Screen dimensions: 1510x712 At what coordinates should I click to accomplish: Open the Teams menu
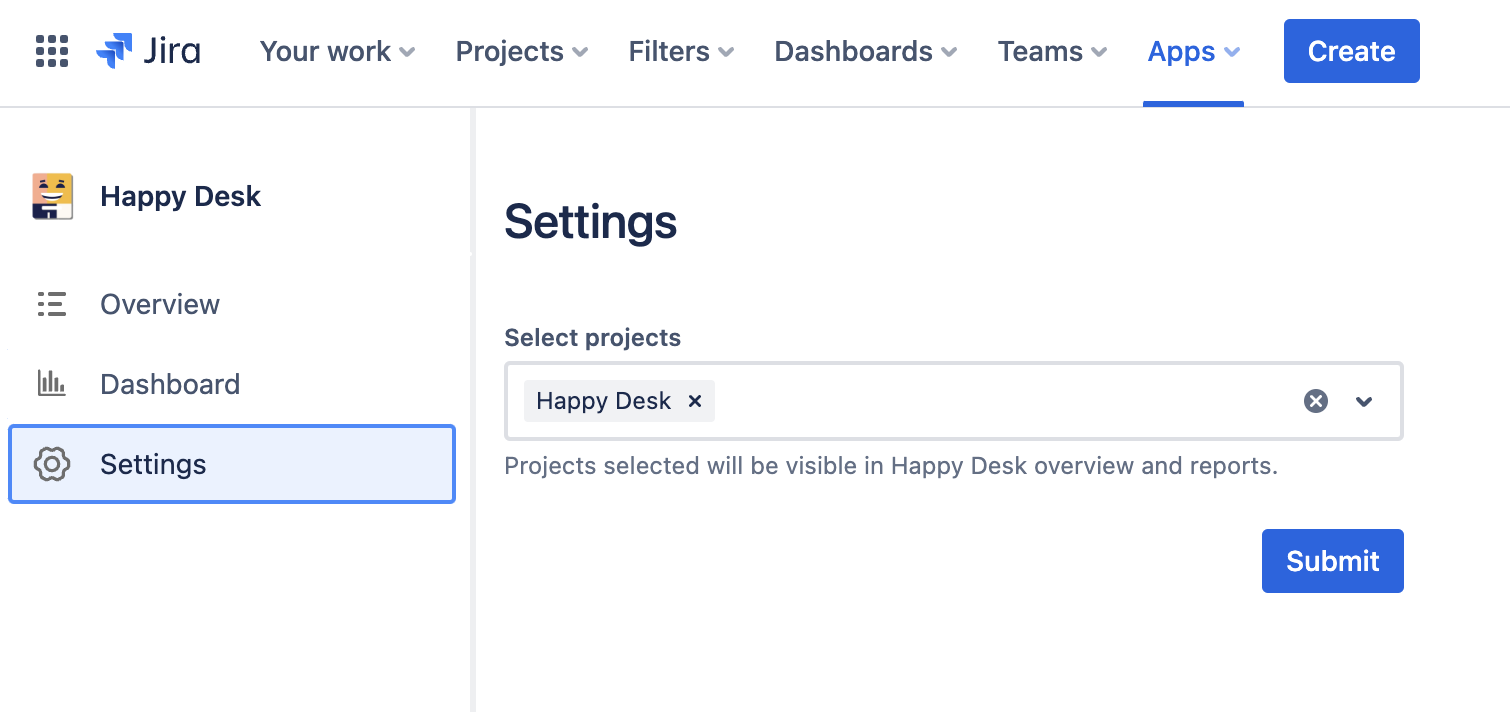pyautogui.click(x=1051, y=51)
